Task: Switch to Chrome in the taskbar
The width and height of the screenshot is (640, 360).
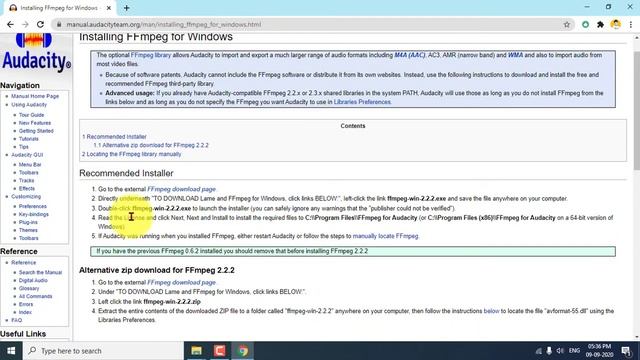Action: coord(243,351)
